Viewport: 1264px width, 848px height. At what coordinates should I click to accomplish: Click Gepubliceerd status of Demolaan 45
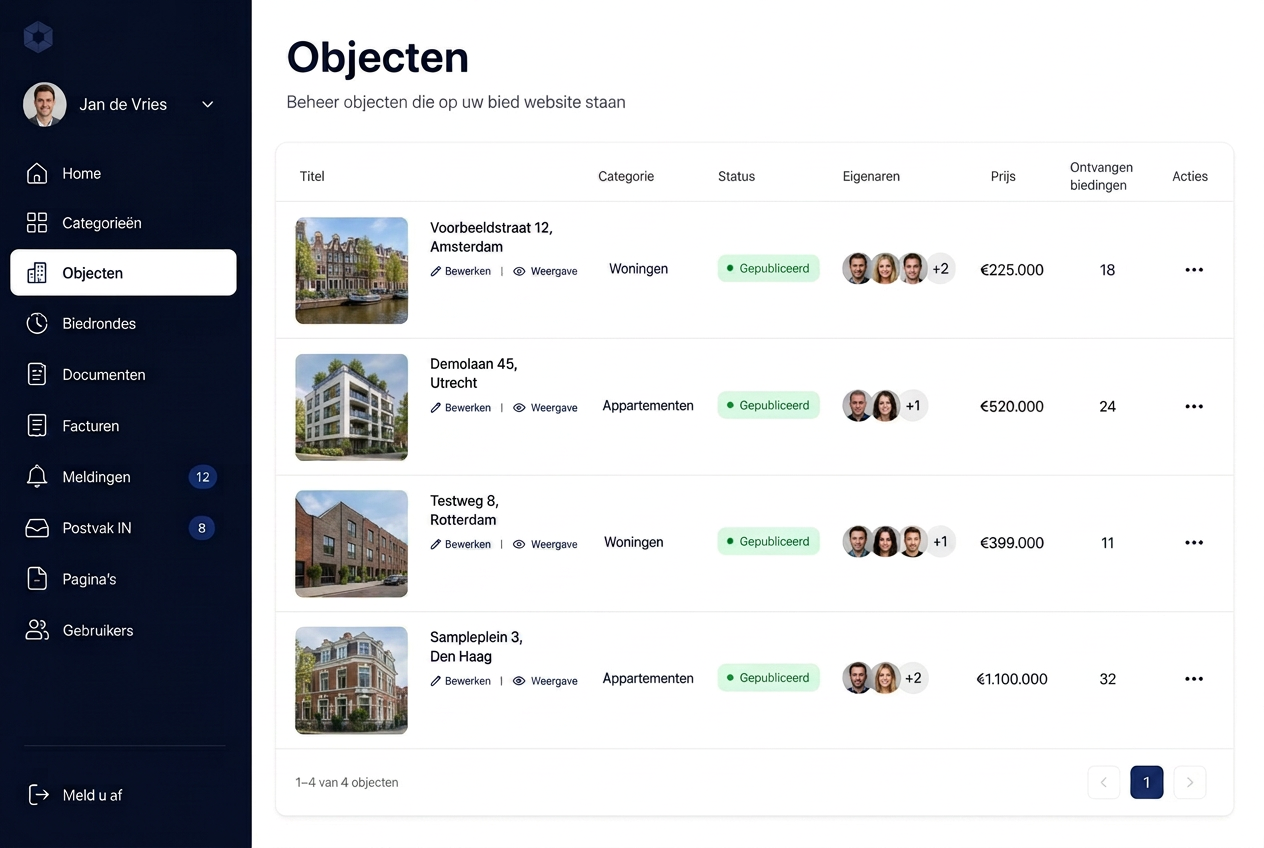(x=768, y=405)
